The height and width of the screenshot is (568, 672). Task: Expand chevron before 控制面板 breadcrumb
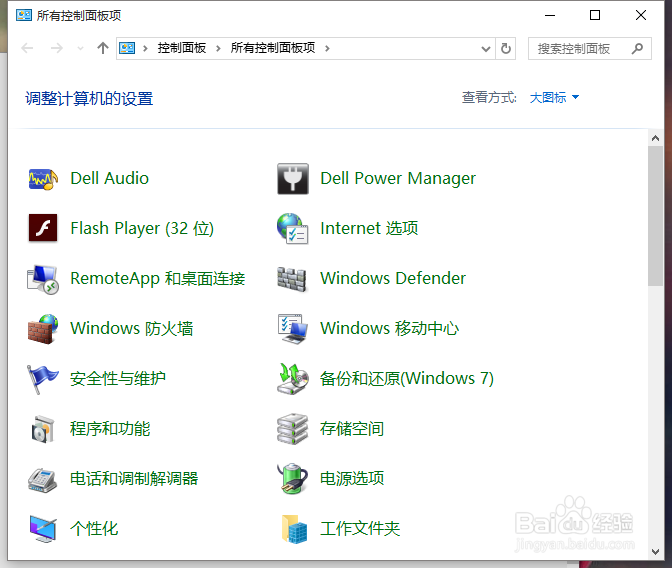point(145,48)
